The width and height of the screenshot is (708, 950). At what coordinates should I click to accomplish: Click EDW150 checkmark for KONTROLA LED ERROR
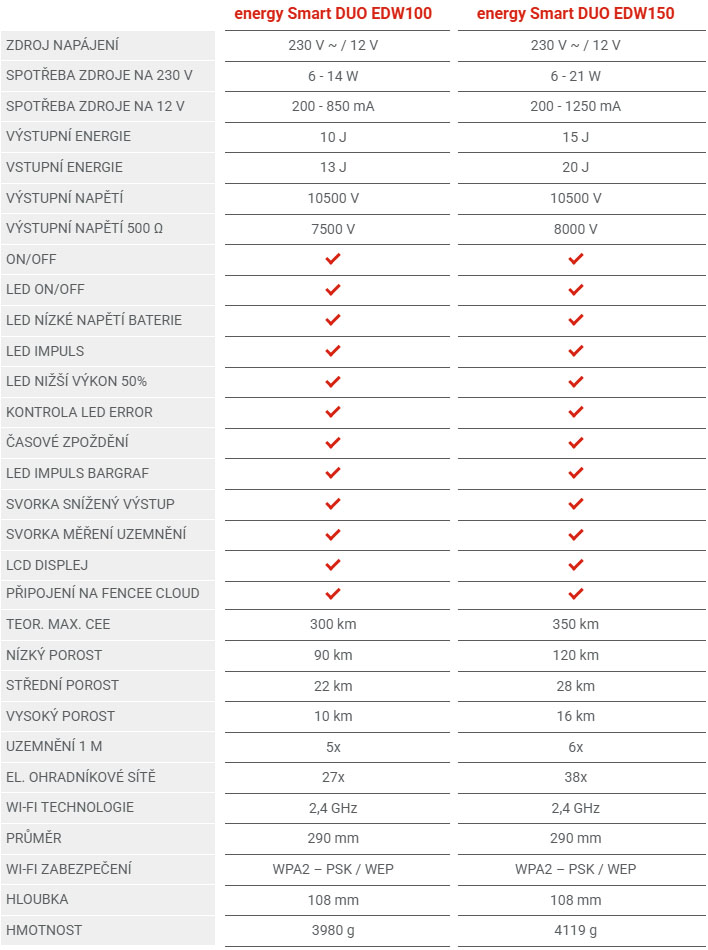(x=575, y=412)
